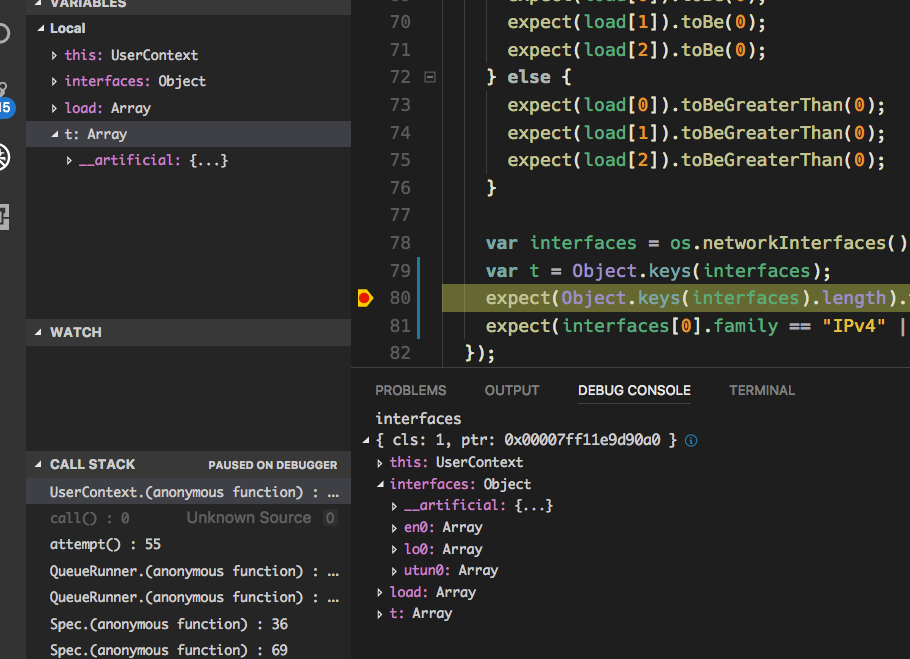Collapse the t: Array variable in Local scope
Screen dimensions: 910x659
click(x=57, y=133)
